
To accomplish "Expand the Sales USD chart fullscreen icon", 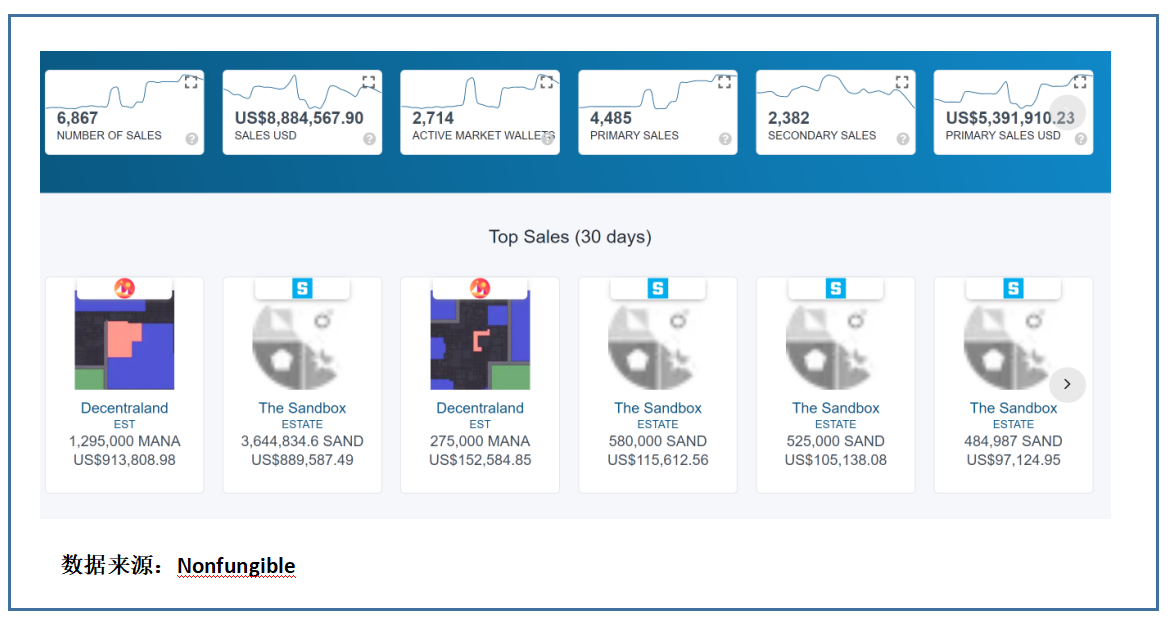I will pos(368,82).
